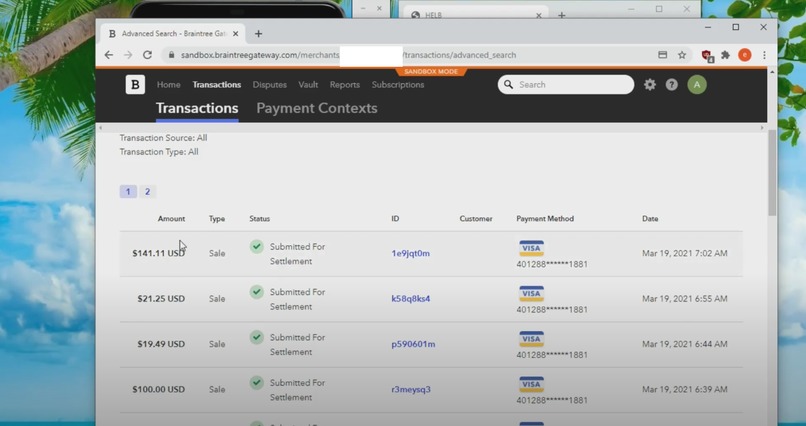Click the $21.25 USD amount
The height and width of the screenshot is (426, 806).
[161, 299]
